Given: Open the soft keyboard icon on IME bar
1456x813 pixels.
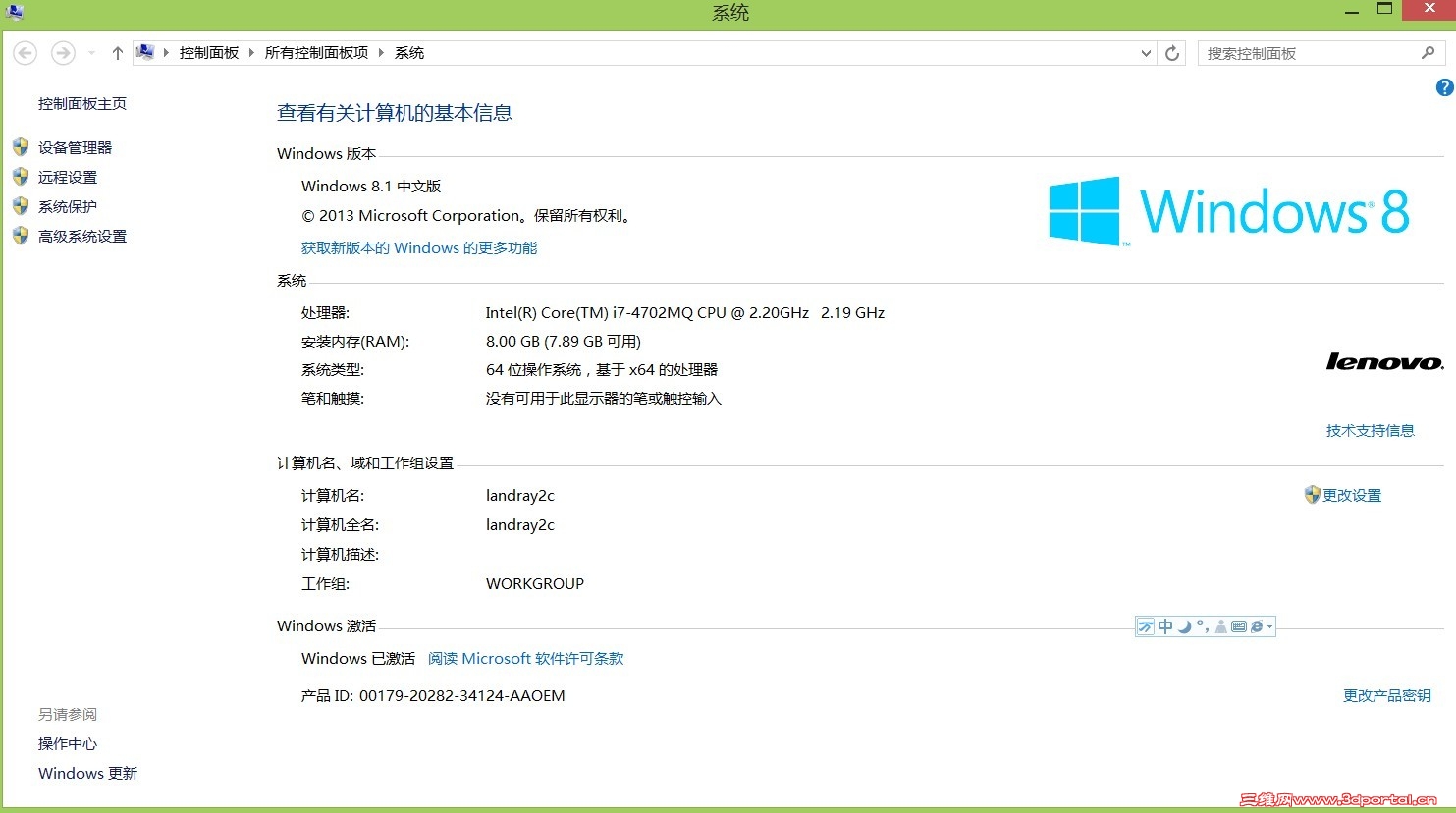Looking at the screenshot, I should [1239, 626].
